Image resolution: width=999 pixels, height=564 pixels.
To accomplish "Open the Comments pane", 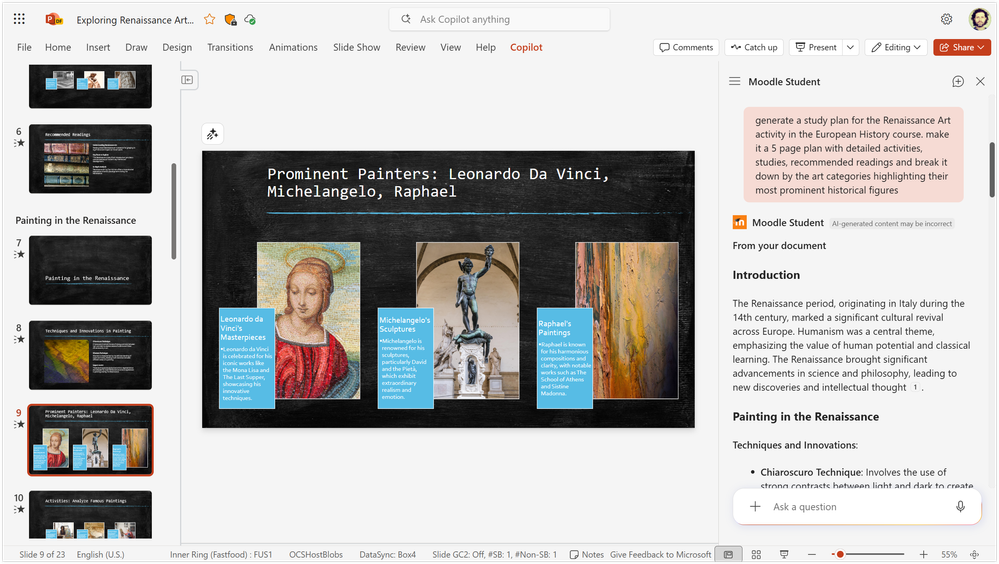I will click(686, 47).
